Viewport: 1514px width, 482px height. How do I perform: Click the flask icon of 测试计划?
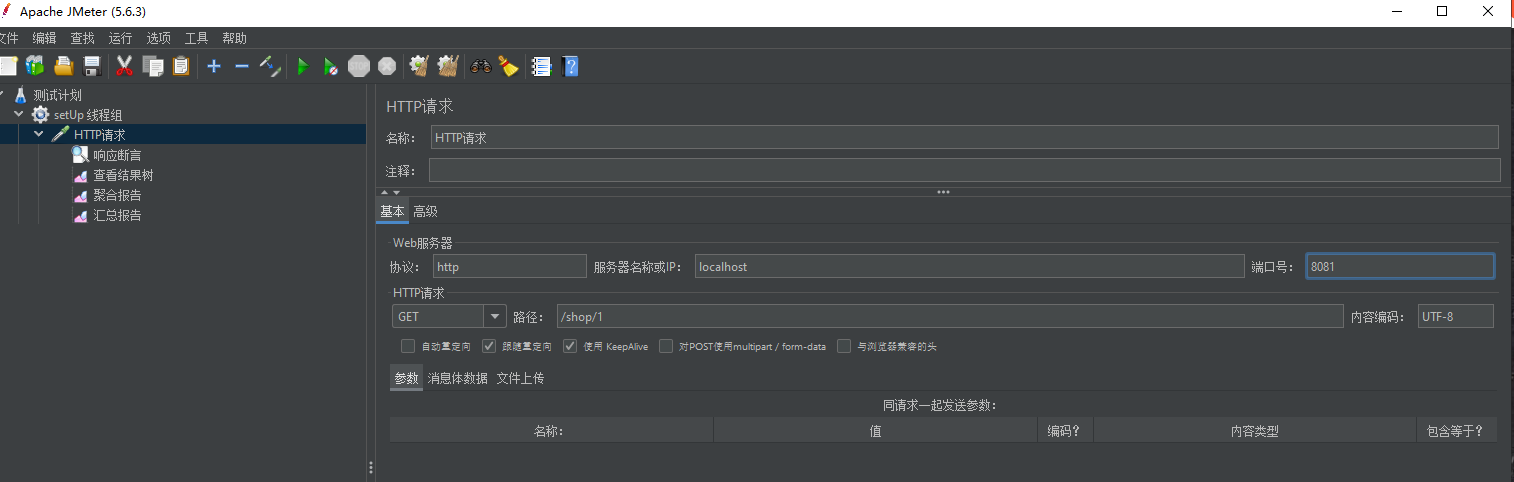pyautogui.click(x=20, y=95)
